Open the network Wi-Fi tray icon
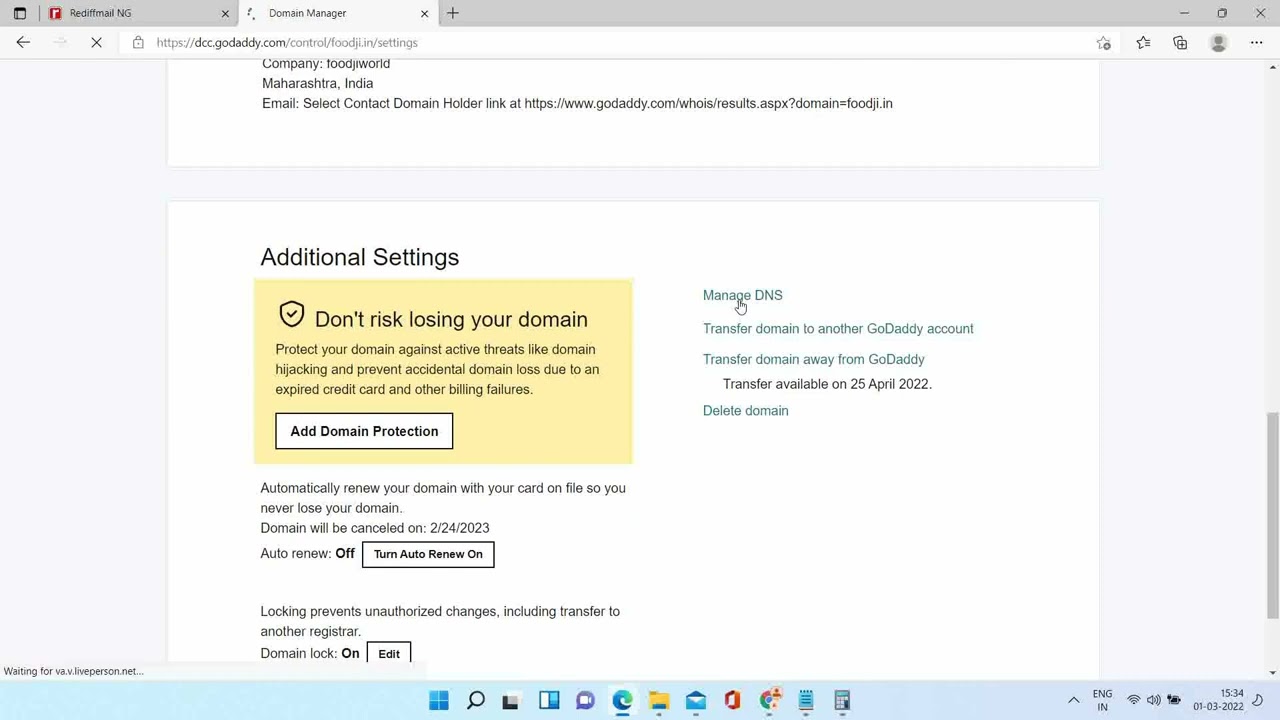Image resolution: width=1280 pixels, height=720 pixels. [1134, 700]
